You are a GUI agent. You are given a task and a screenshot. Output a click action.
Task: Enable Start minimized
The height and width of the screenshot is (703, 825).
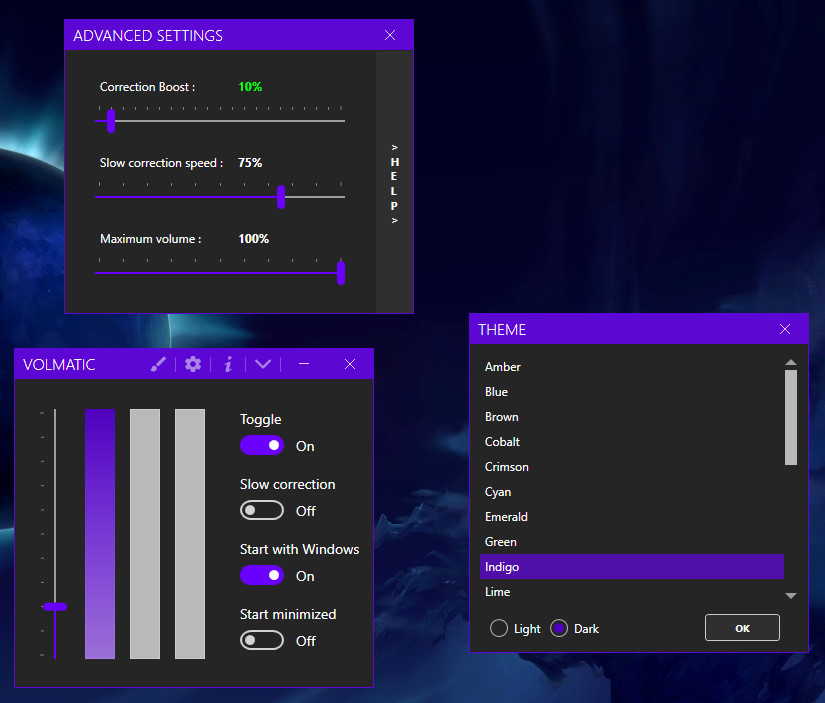pyautogui.click(x=262, y=640)
